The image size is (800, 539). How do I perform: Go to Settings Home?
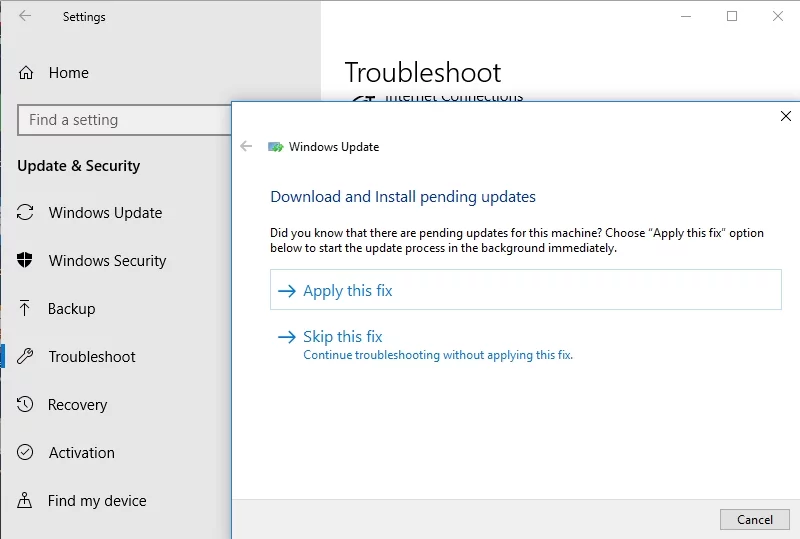68,73
